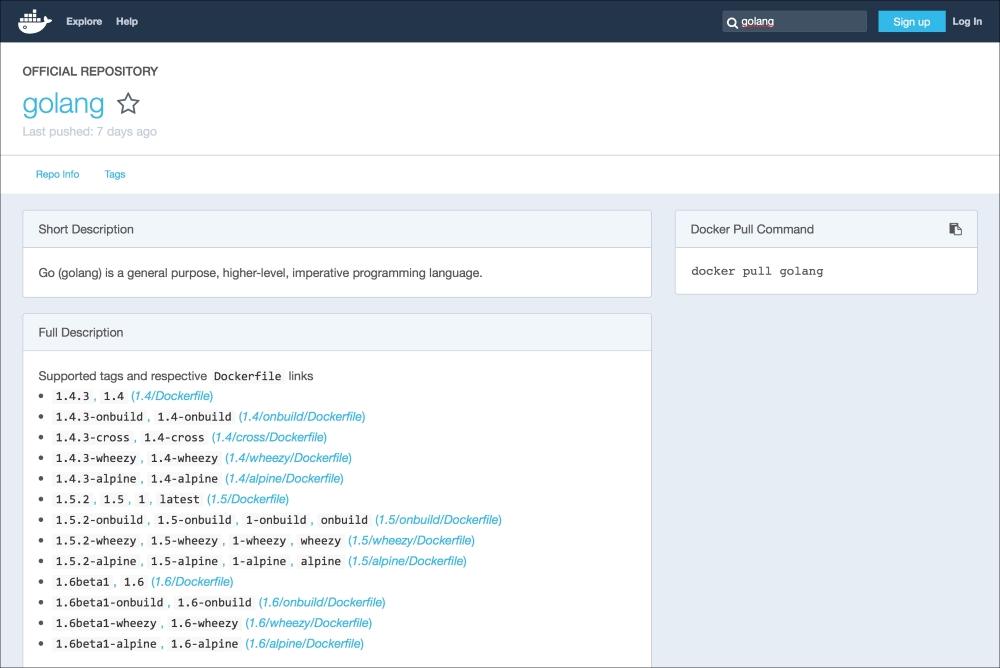Open the 1.5/Dockerfile link

click(x=248, y=499)
